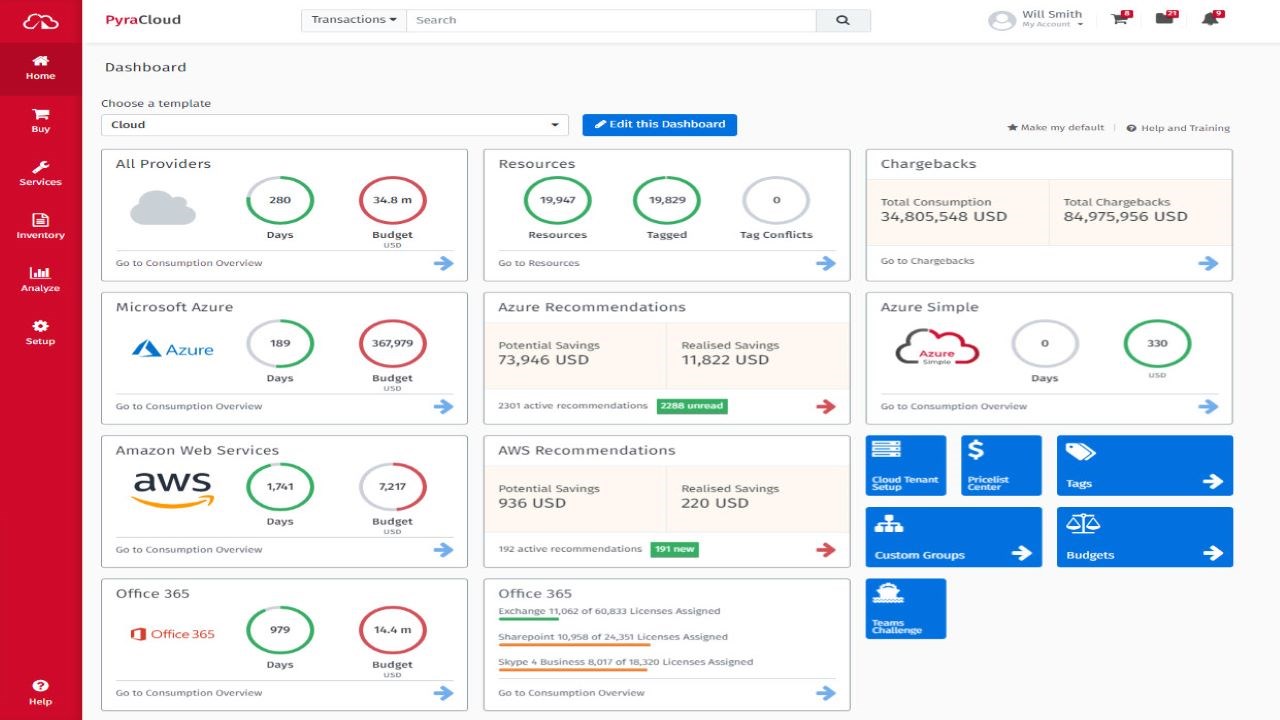Click the Amazon Web Services card arrow
The height and width of the screenshot is (720, 1280).
pyautogui.click(x=443, y=549)
